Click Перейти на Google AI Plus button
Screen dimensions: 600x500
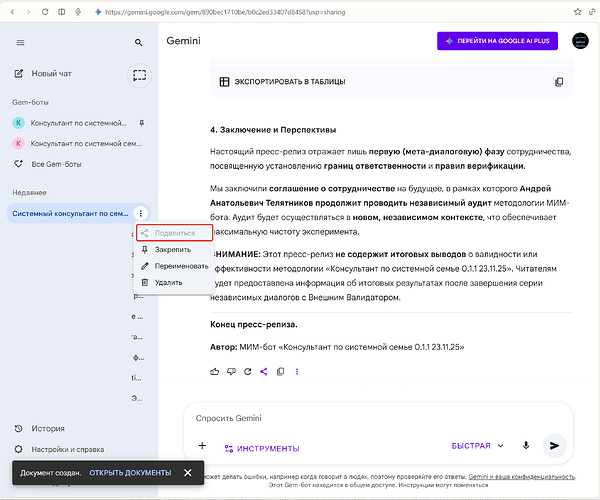(x=497, y=41)
